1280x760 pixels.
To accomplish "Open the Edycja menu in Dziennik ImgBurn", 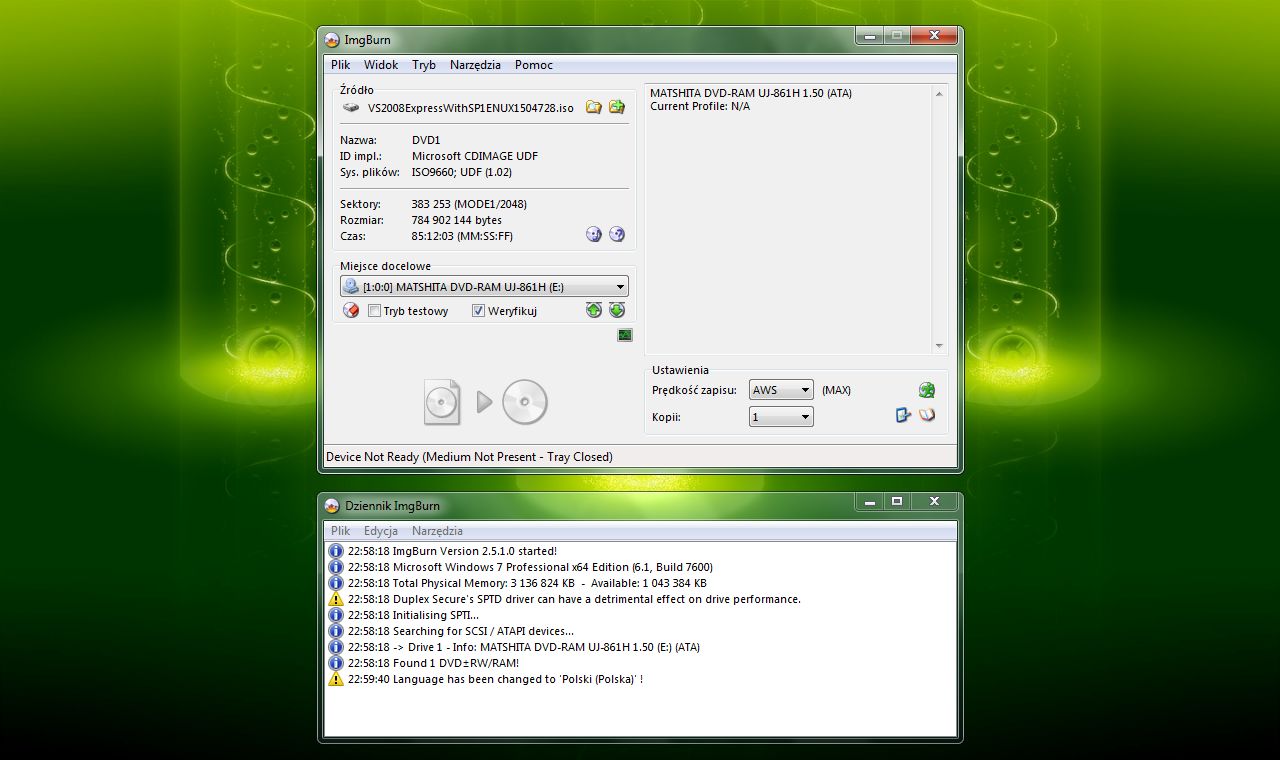I will [x=381, y=531].
